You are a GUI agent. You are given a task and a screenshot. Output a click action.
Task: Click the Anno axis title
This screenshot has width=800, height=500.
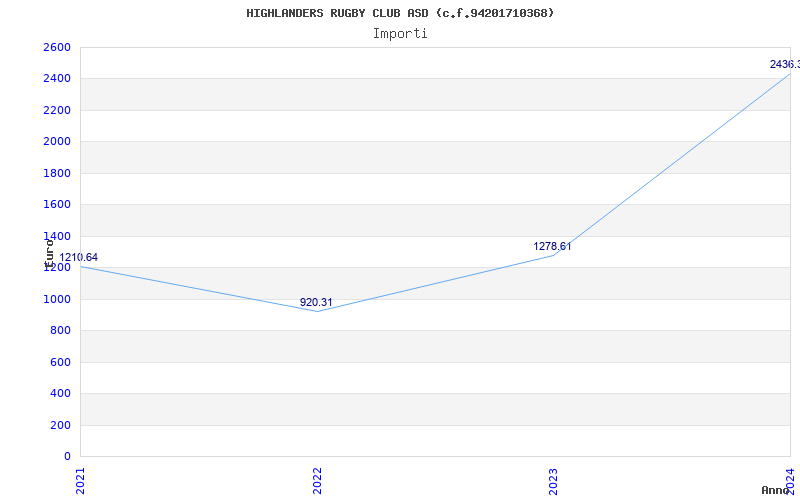775,491
